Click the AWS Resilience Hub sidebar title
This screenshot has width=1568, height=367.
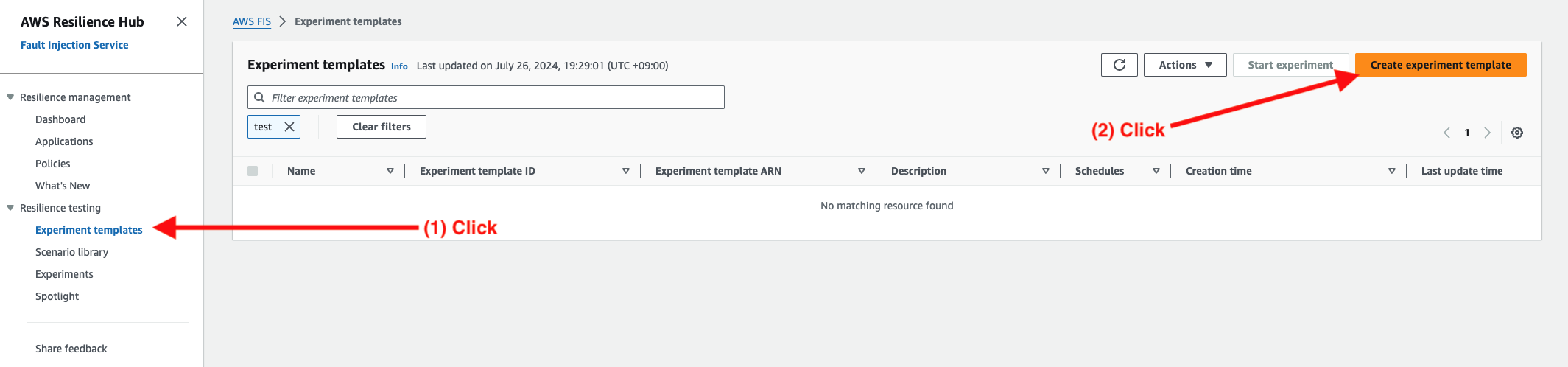coord(82,21)
